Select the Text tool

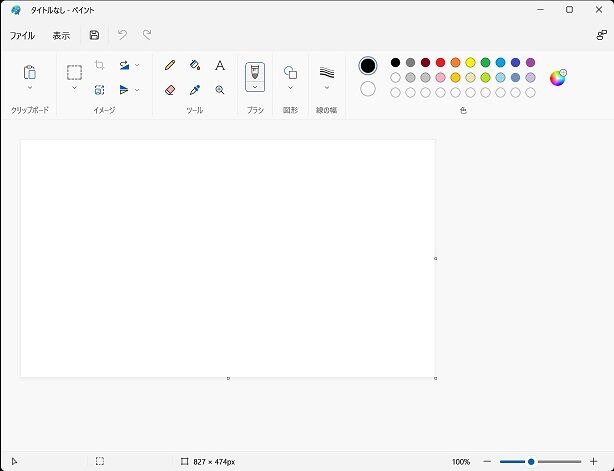tap(220, 65)
